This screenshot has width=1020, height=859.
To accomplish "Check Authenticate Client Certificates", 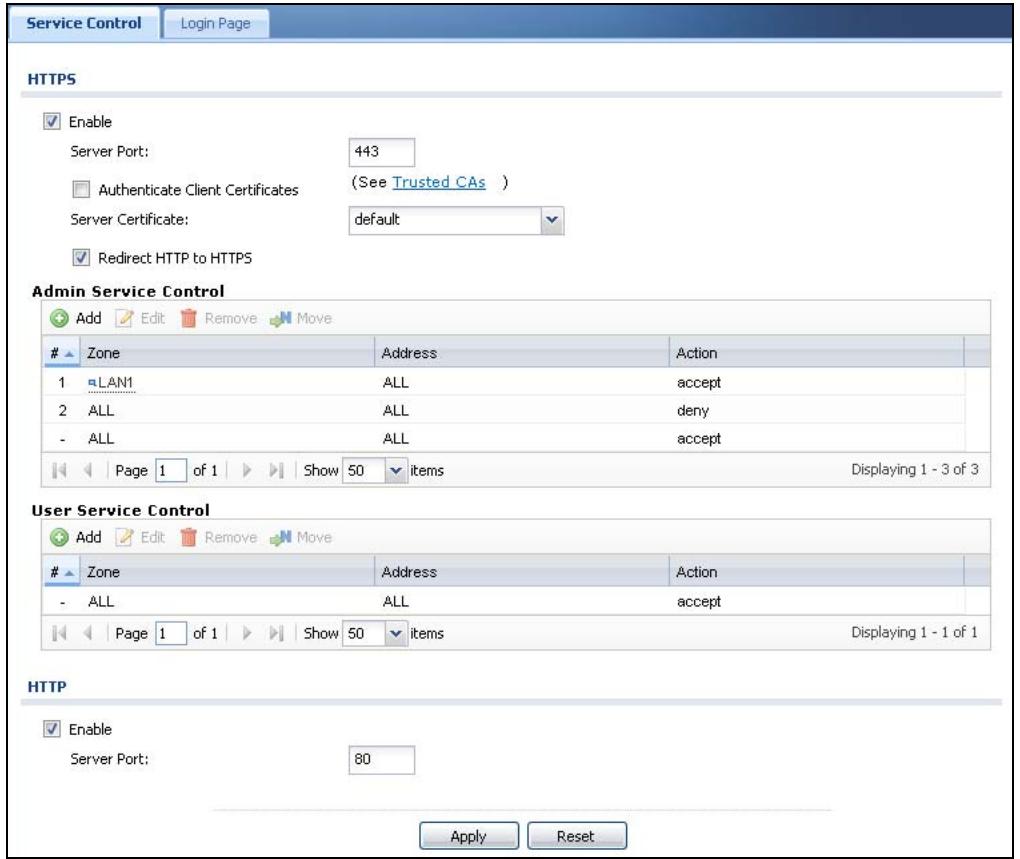I will (81, 190).
